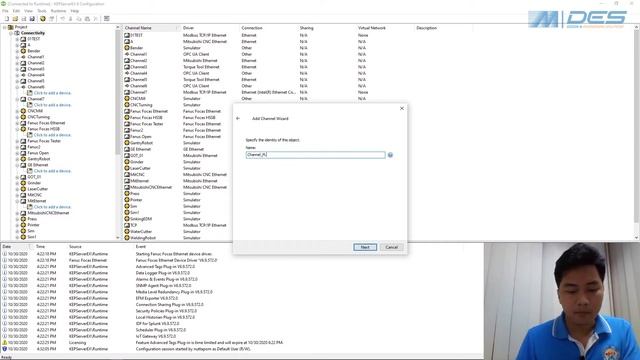Click the yellow gear runtime toolbar icon
Viewport: 640px width, 360px height.
(x=43, y=19)
